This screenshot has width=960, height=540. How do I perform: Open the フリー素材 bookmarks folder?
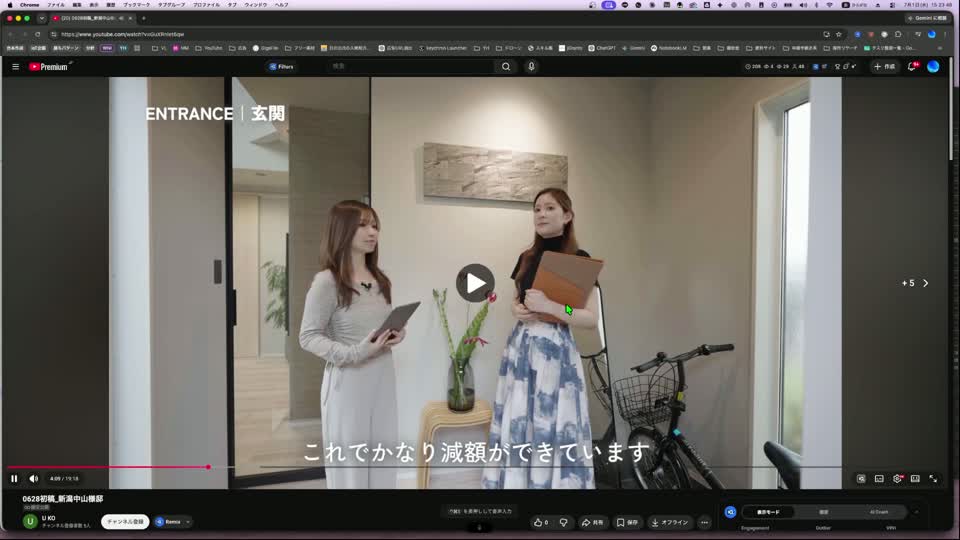300,48
